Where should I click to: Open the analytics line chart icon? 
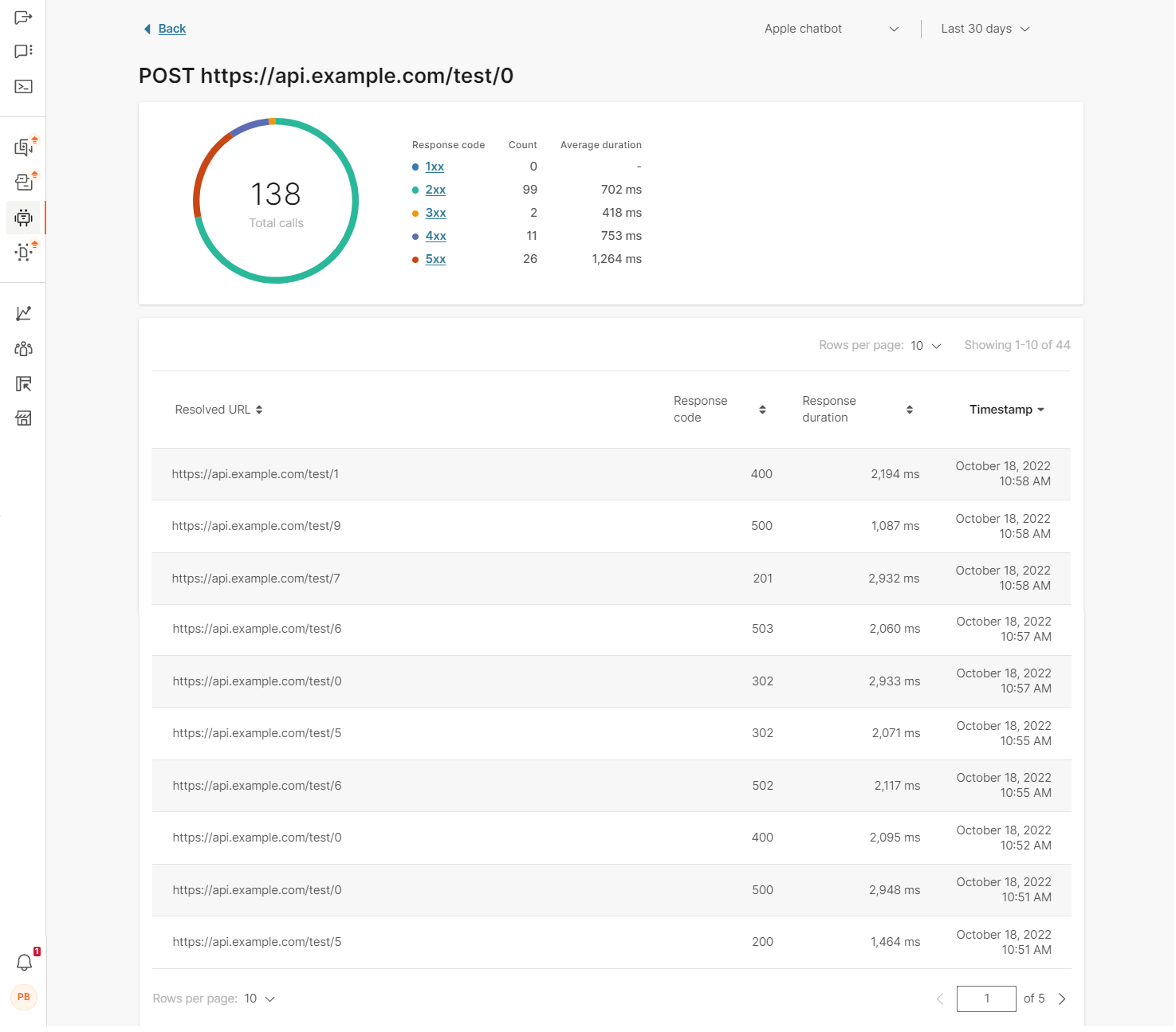24,314
